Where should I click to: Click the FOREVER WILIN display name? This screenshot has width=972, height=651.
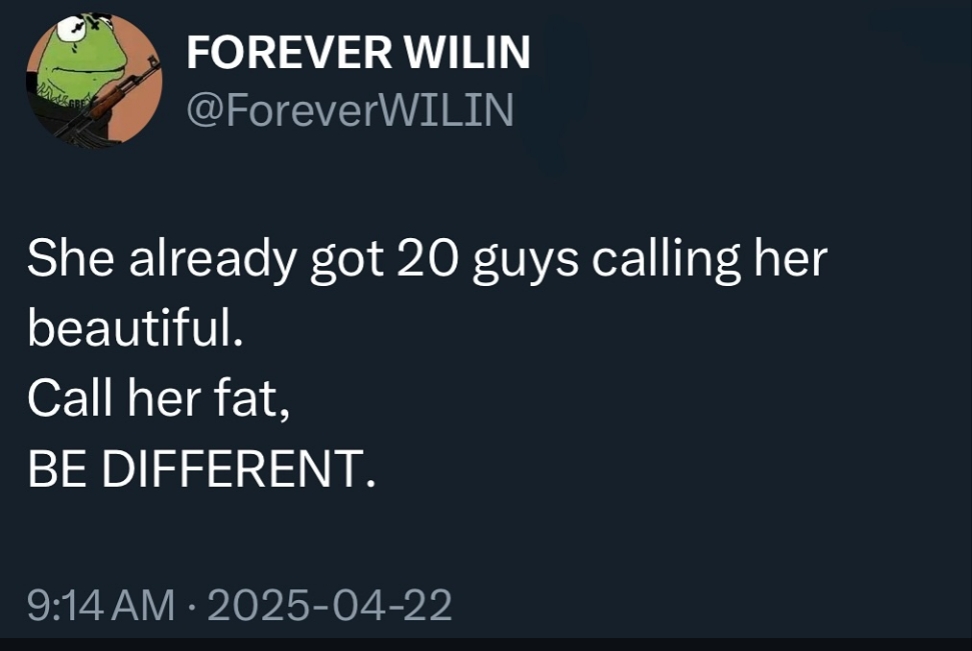[x=358, y=53]
